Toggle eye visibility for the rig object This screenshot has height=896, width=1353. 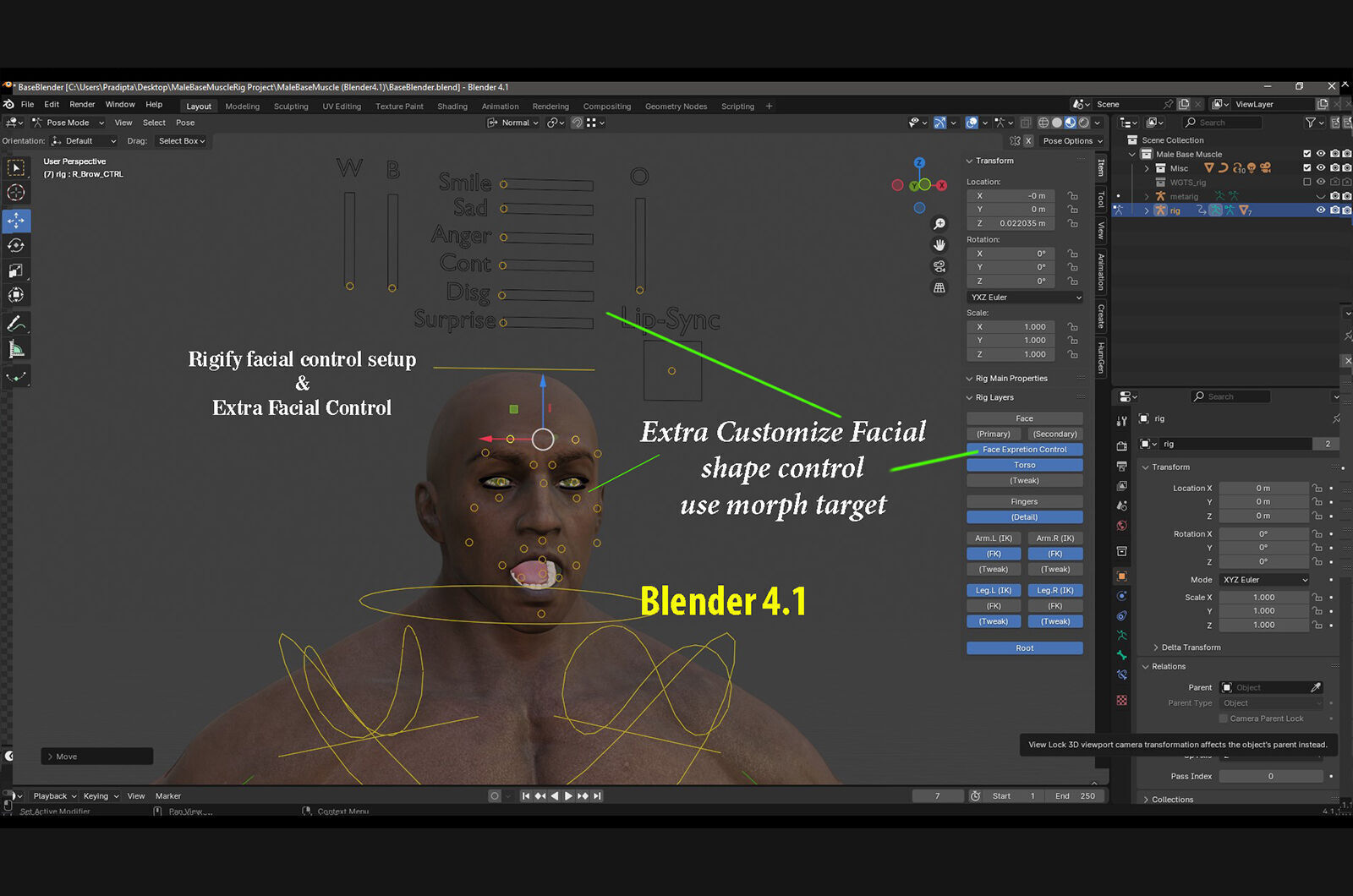tap(1321, 210)
